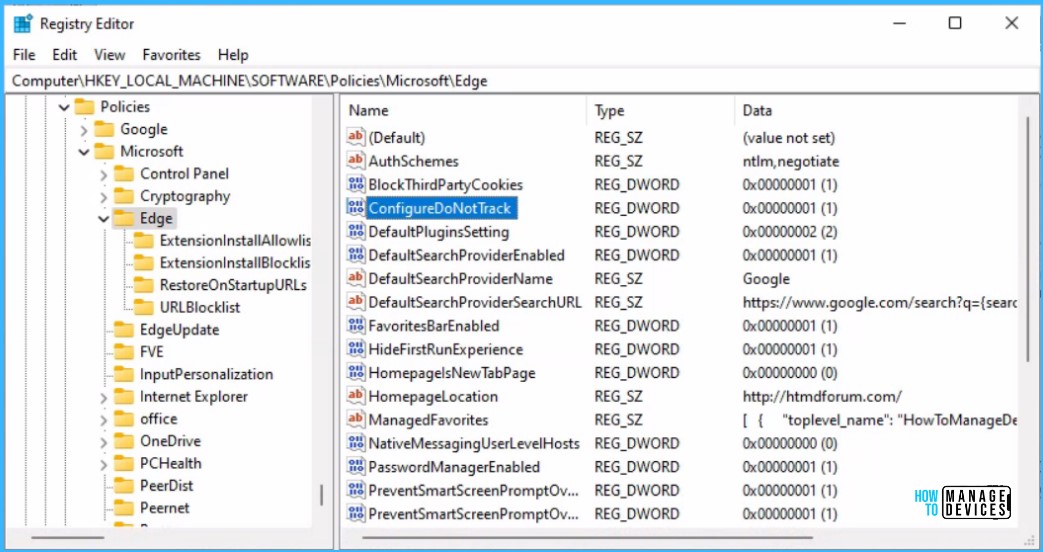Select the RestoreOnStartupURLs subkey
The height and width of the screenshot is (552, 1043).
[233, 285]
